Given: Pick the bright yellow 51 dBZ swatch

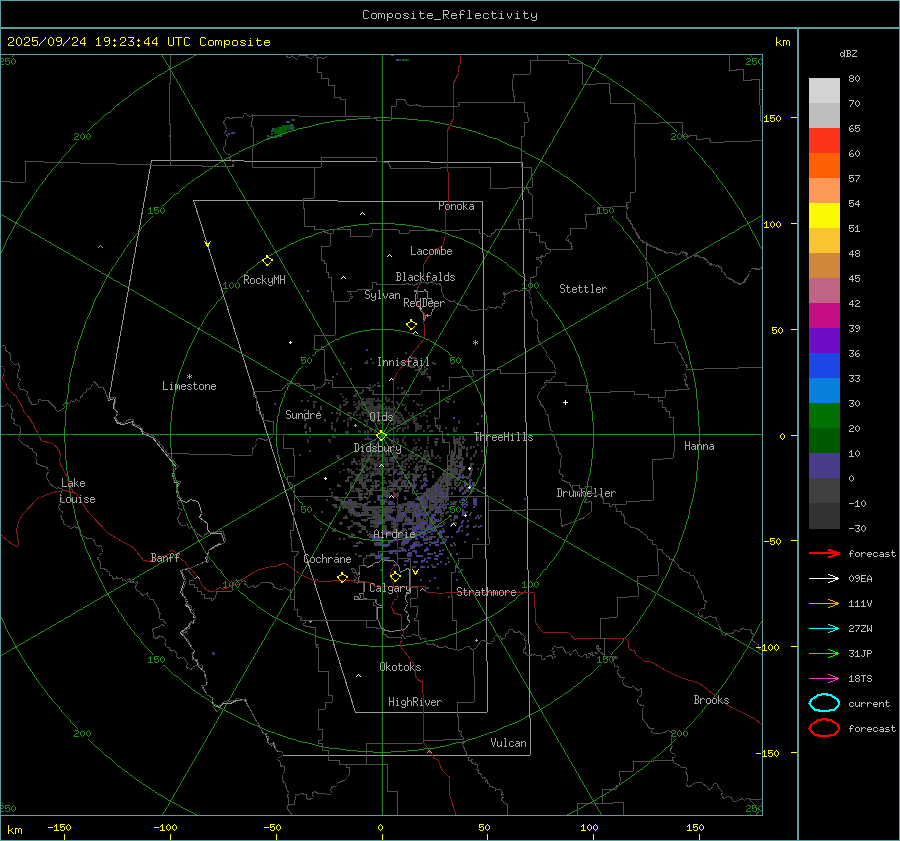Looking at the screenshot, I should point(824,216).
